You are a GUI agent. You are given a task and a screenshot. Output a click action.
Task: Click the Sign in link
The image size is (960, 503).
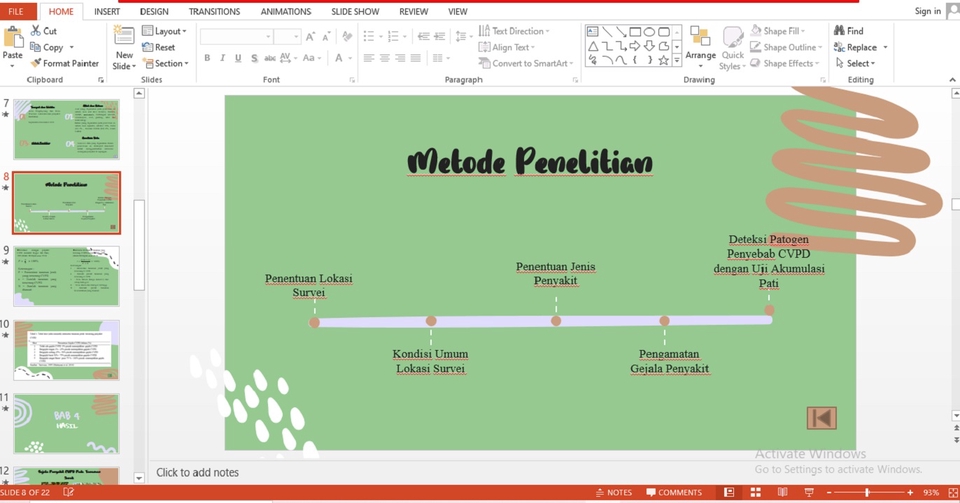(x=928, y=11)
